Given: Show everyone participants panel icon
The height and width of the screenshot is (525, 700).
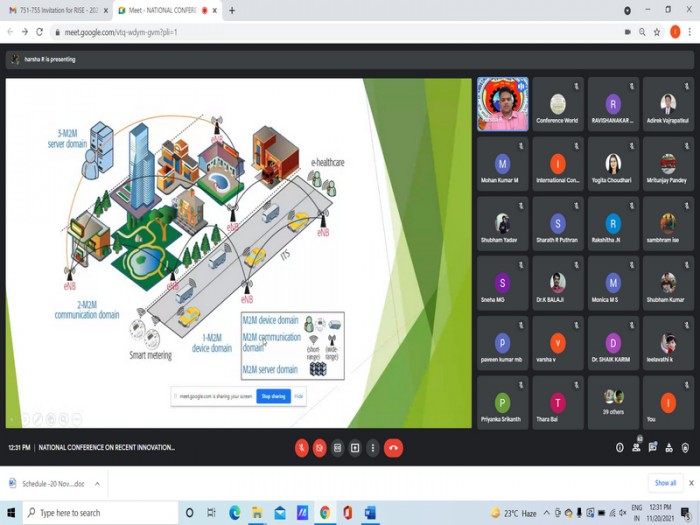Looking at the screenshot, I should click(636, 448).
